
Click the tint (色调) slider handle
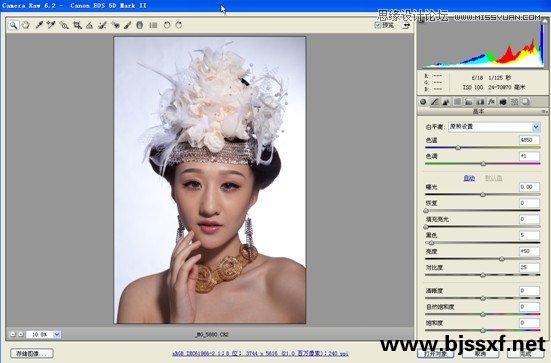tap(483, 164)
